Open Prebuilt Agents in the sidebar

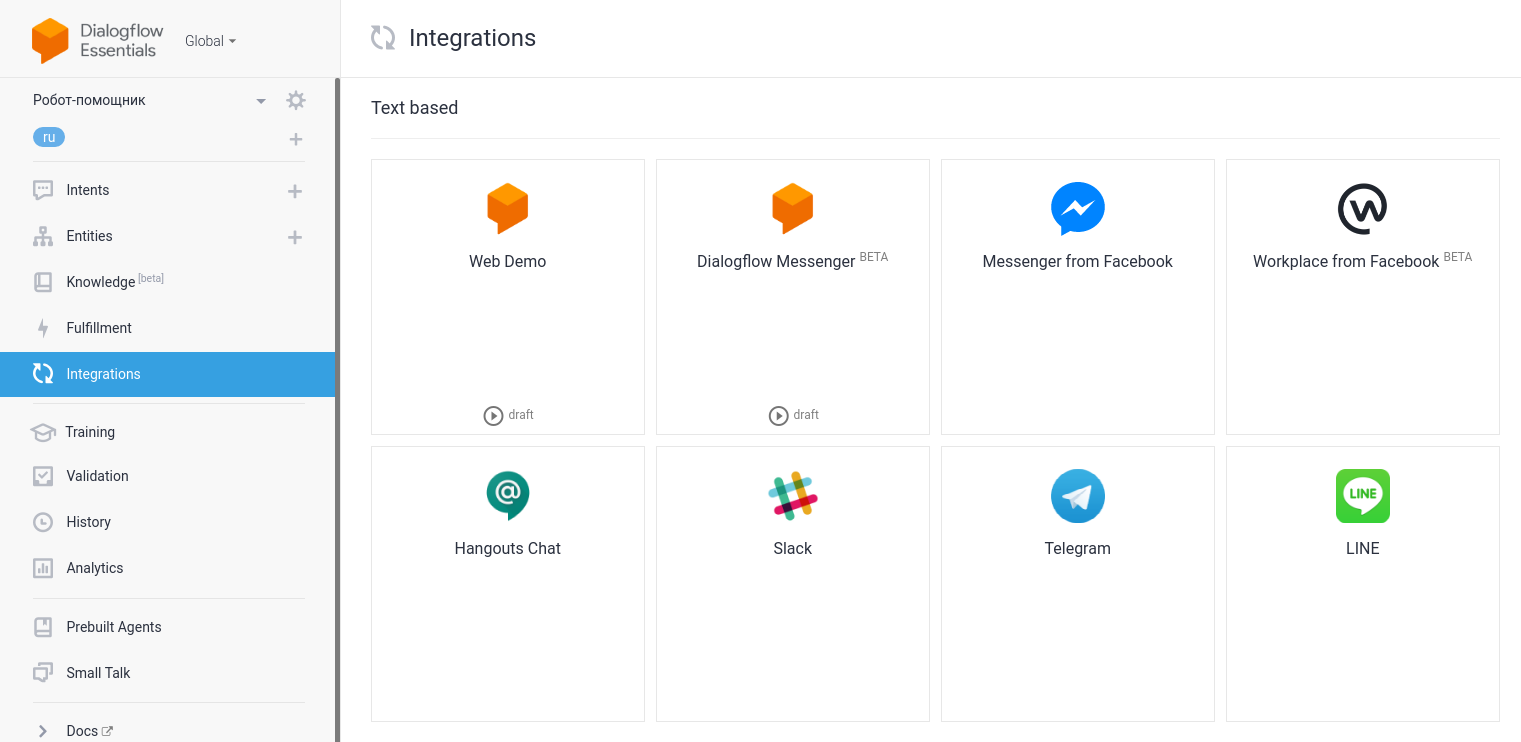click(114, 627)
